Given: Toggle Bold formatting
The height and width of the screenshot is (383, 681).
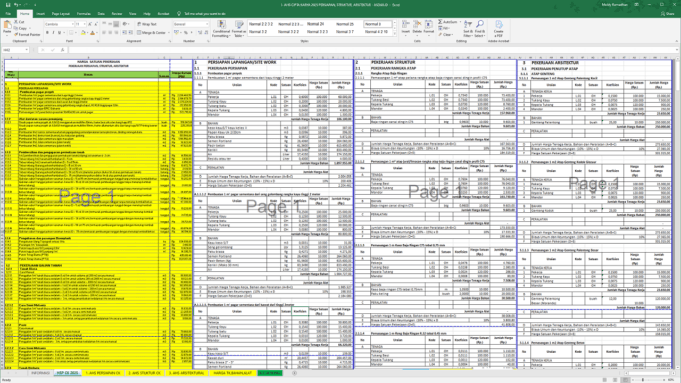Looking at the screenshot, I should 47,33.
